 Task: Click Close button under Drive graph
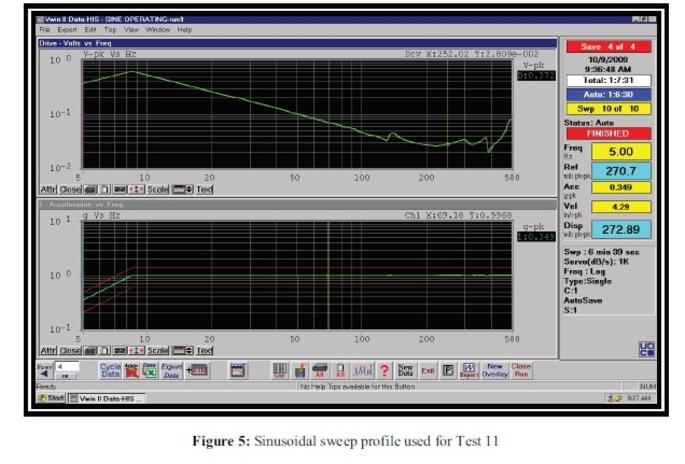pos(70,190)
